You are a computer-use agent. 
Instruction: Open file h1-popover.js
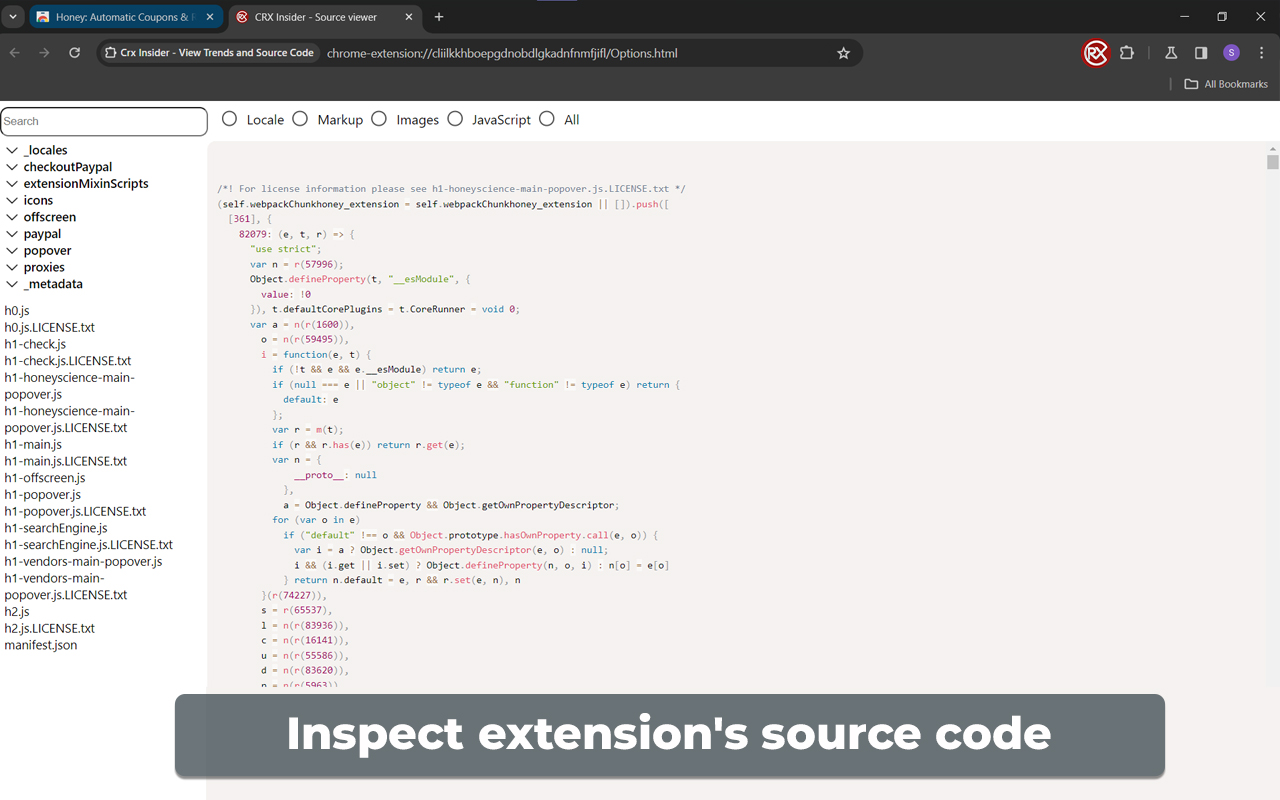point(43,494)
